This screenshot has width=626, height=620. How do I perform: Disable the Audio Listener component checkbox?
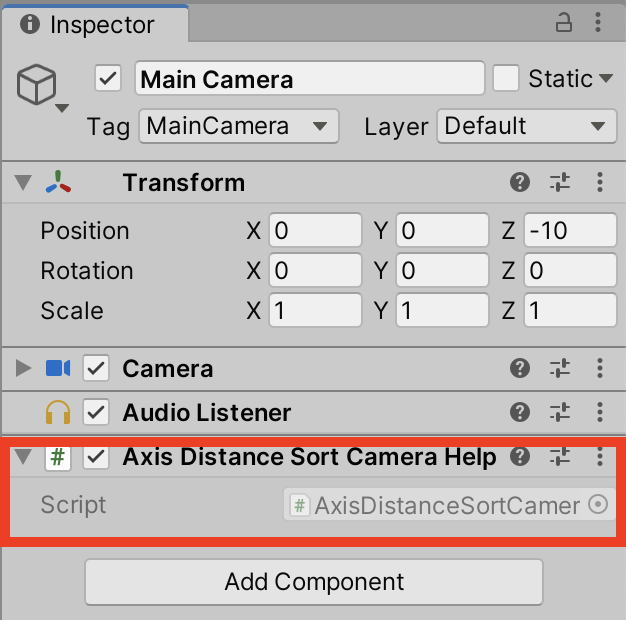pos(96,412)
